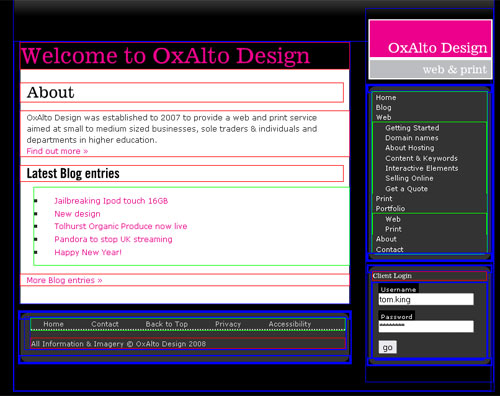
Task: Open the Accessibility footer link
Action: point(290,324)
